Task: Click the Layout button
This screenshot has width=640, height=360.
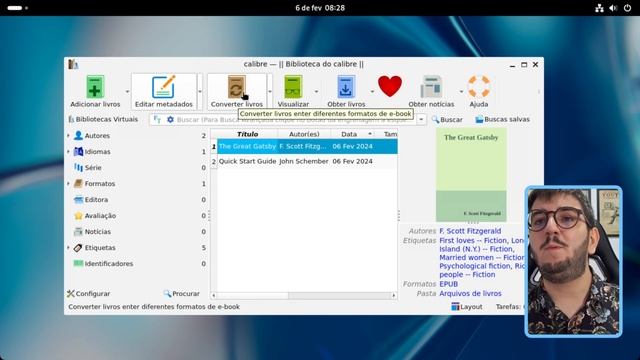Action: tap(467, 307)
